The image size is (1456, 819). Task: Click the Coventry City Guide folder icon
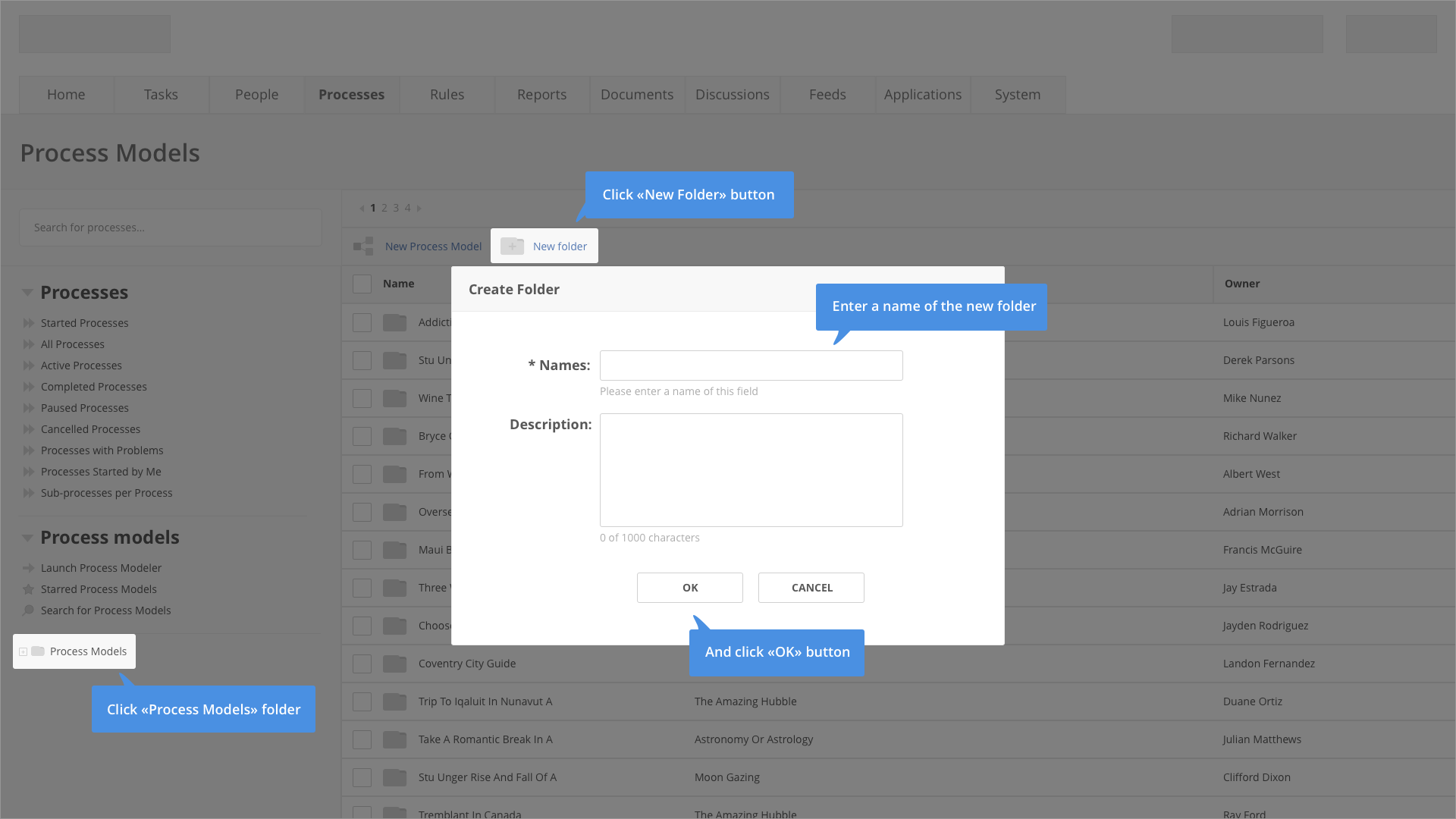394,664
